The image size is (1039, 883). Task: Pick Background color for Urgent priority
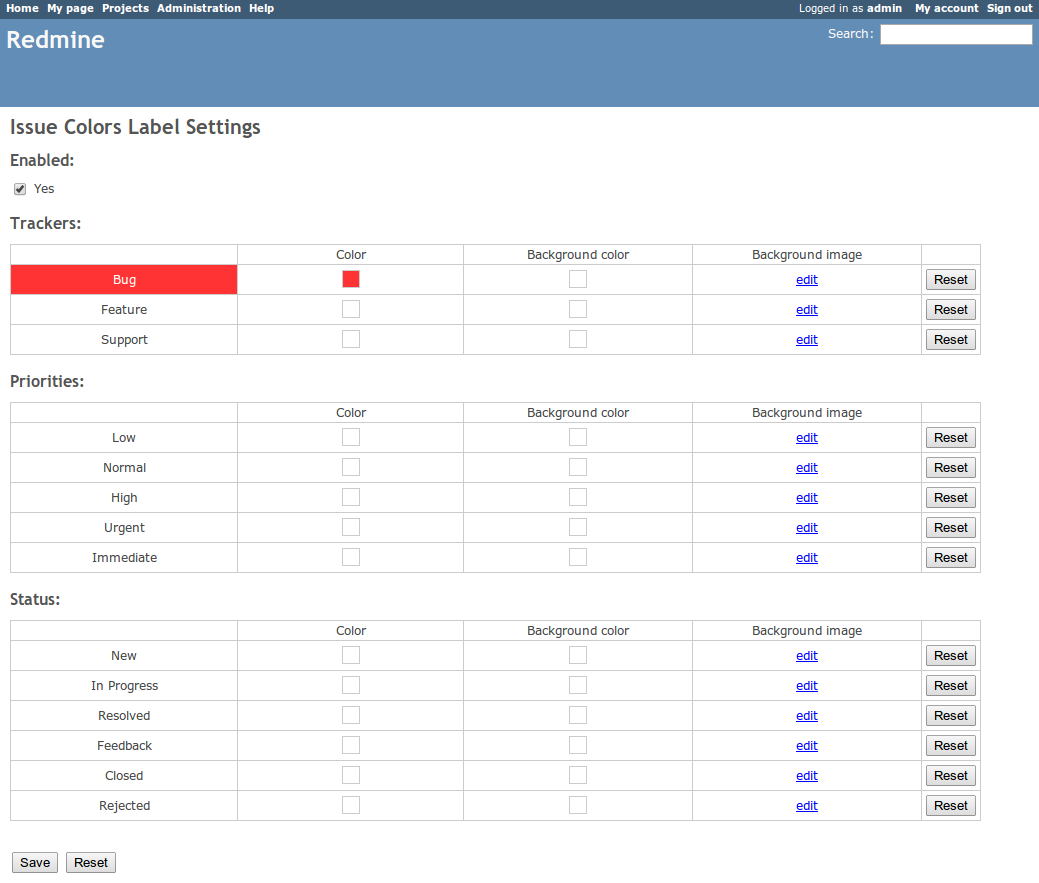coord(578,527)
